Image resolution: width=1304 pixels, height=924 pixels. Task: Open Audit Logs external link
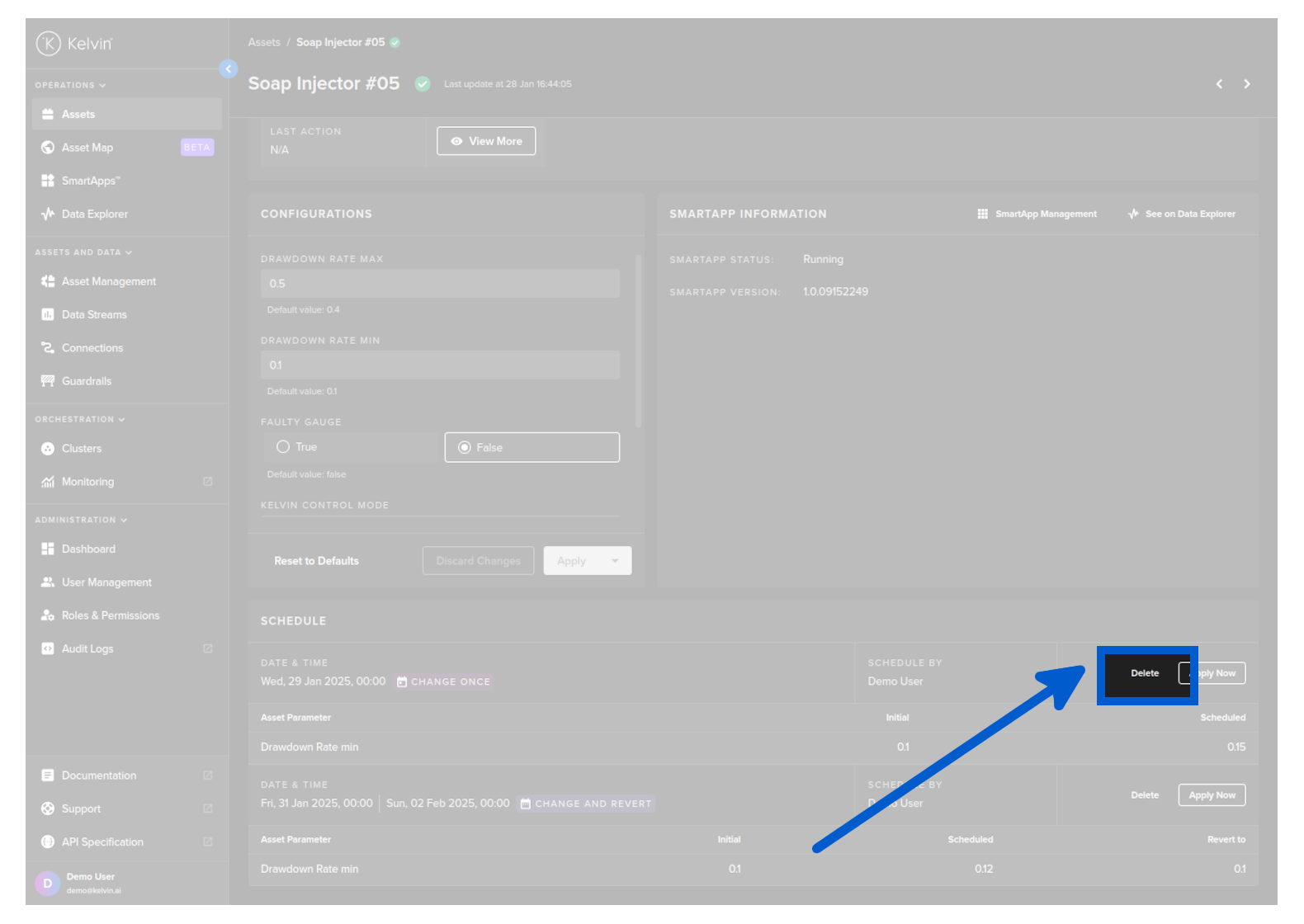coord(87,649)
